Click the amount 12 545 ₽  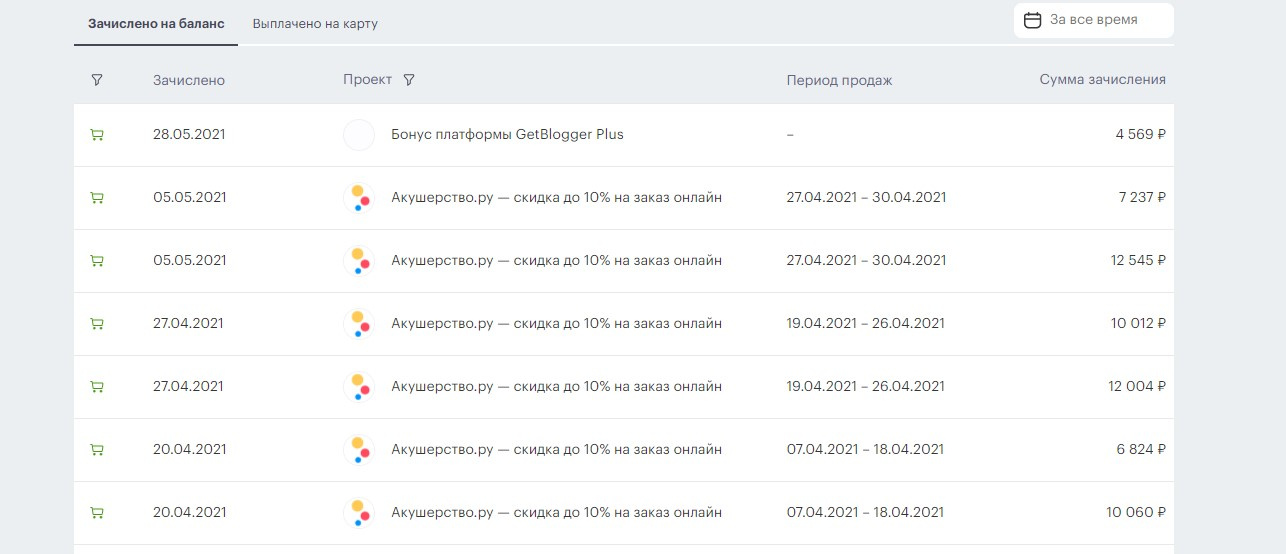[x=1138, y=260]
